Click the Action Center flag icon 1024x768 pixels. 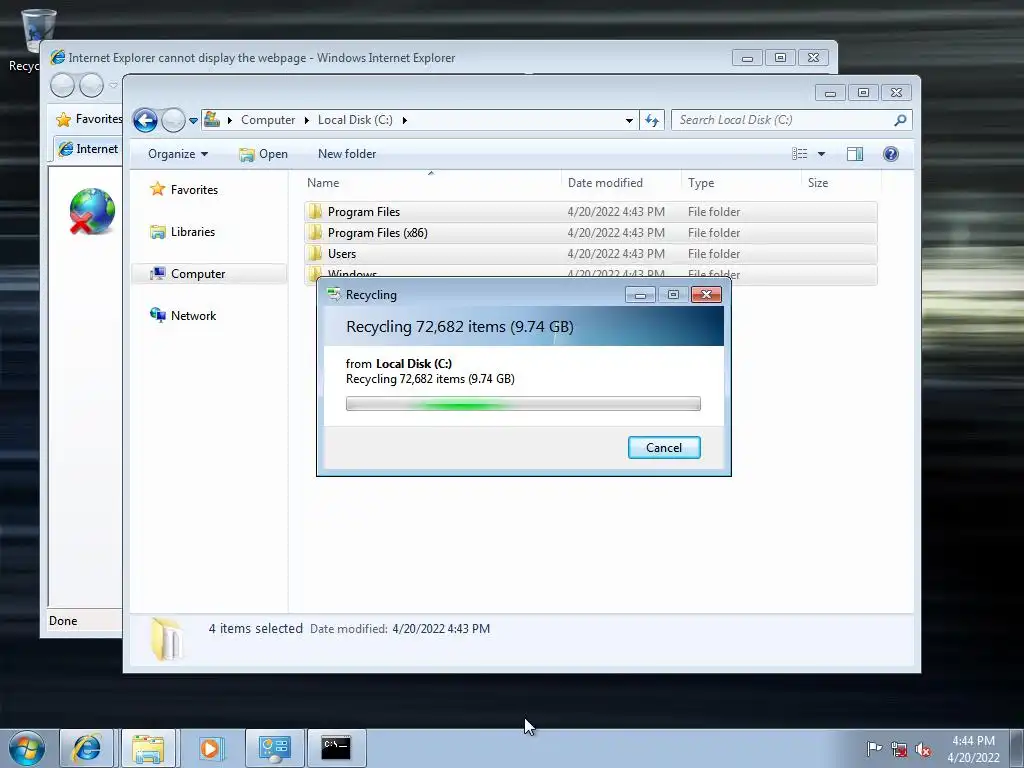coord(874,748)
